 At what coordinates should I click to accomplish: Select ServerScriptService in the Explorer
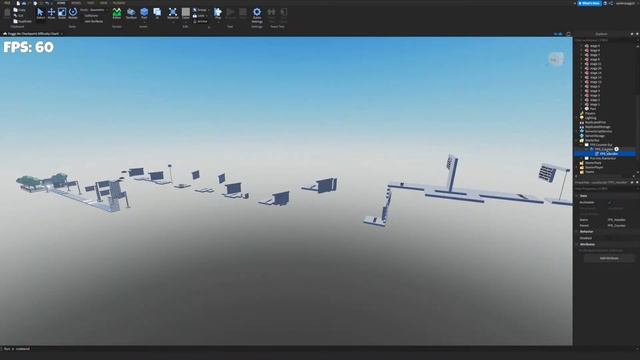[598, 131]
